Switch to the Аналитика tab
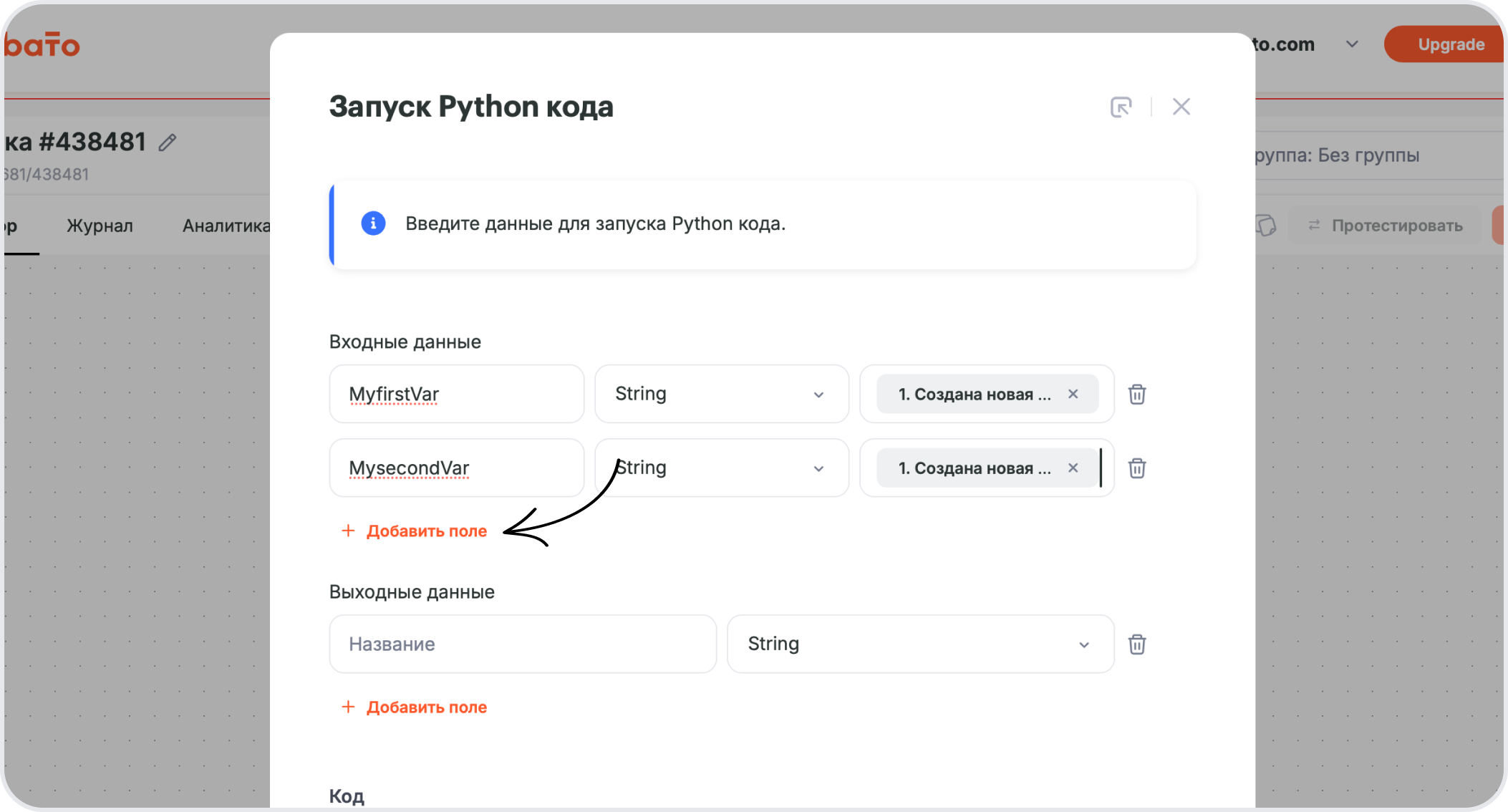 (x=226, y=226)
